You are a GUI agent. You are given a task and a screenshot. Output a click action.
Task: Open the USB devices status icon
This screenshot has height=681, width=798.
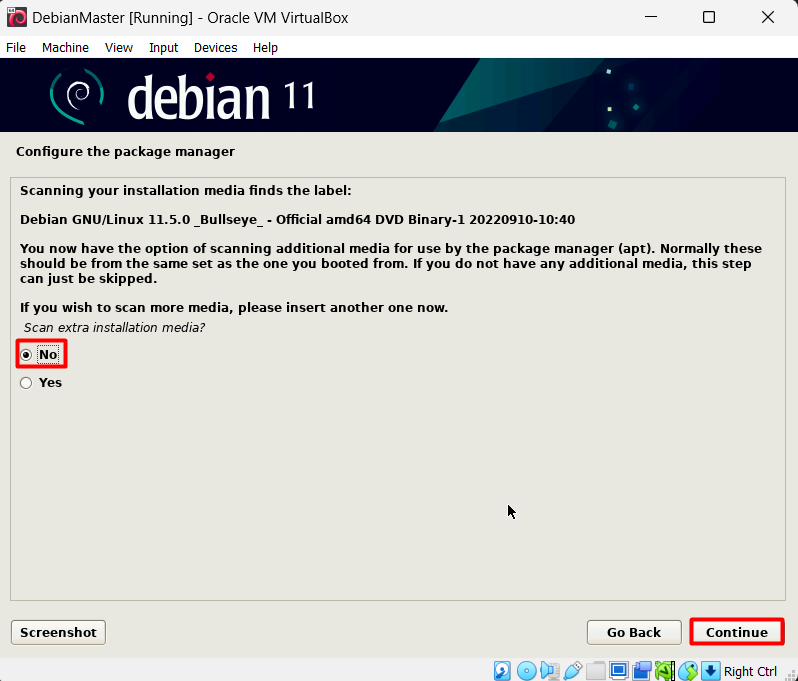coord(573,671)
